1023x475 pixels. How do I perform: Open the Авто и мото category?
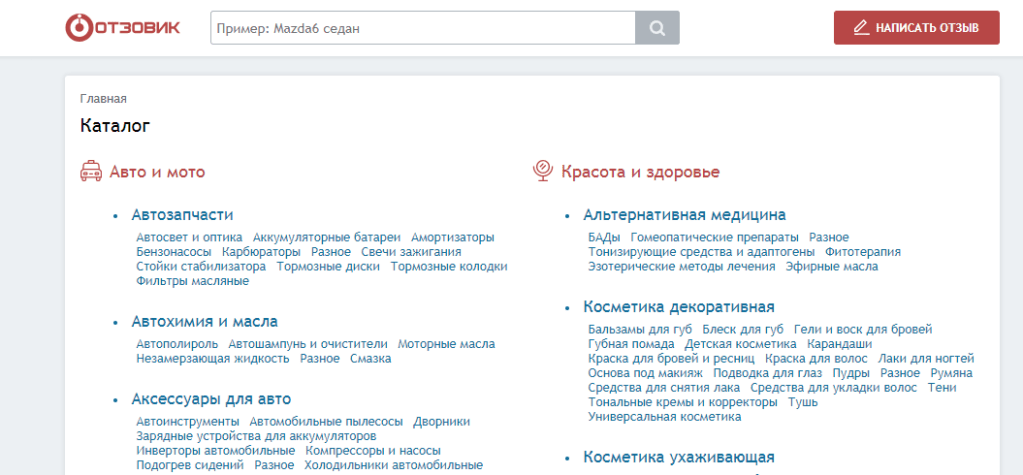157,172
